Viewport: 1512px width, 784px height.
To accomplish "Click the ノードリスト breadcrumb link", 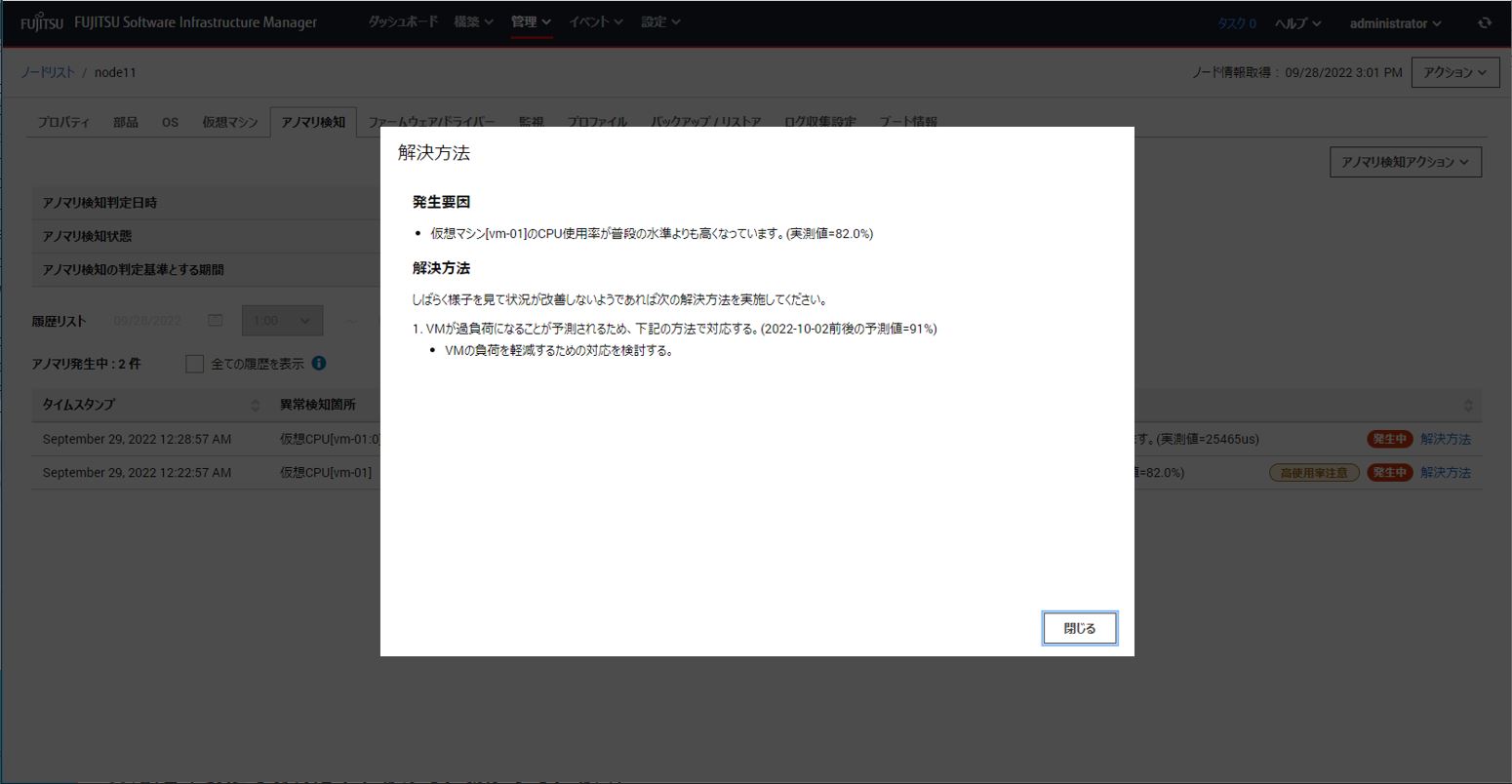I will tap(48, 72).
